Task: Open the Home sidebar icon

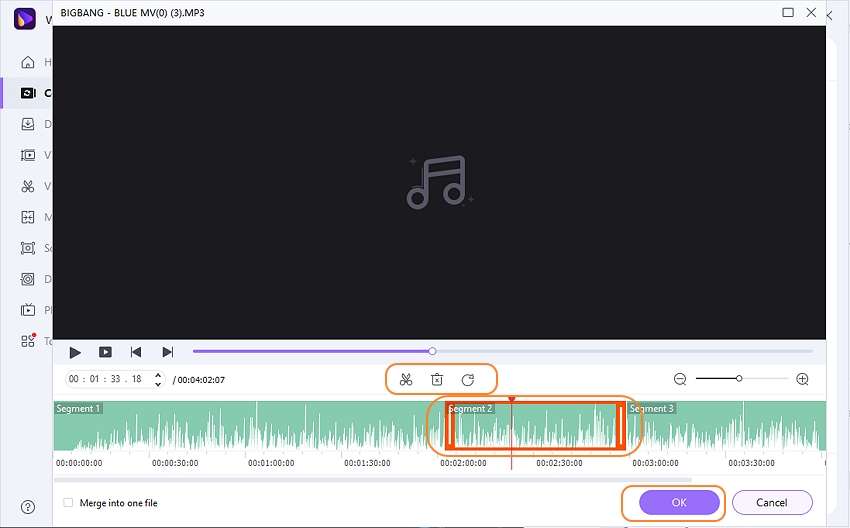Action: click(28, 62)
